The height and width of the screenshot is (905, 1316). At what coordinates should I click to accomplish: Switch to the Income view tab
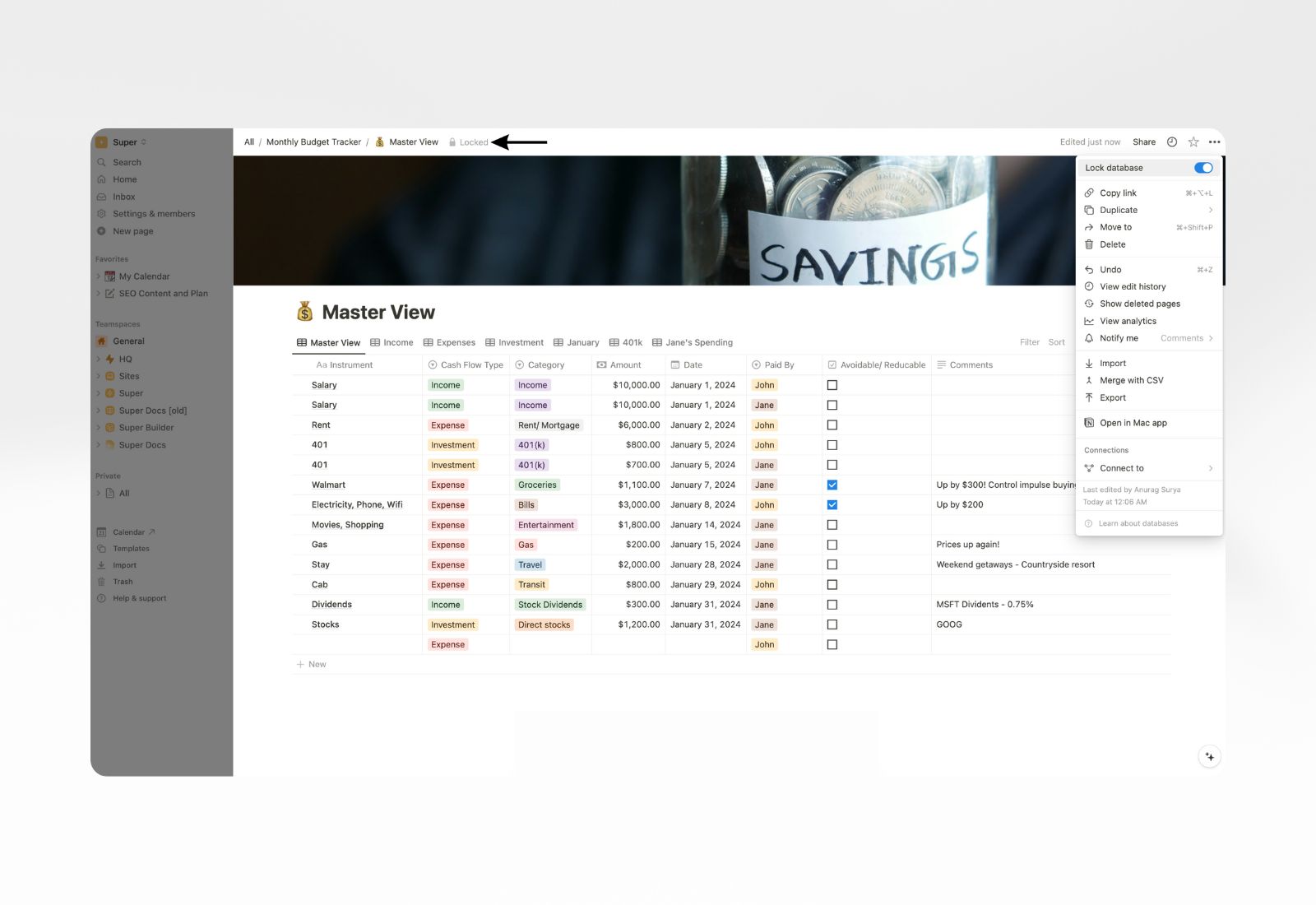(392, 342)
